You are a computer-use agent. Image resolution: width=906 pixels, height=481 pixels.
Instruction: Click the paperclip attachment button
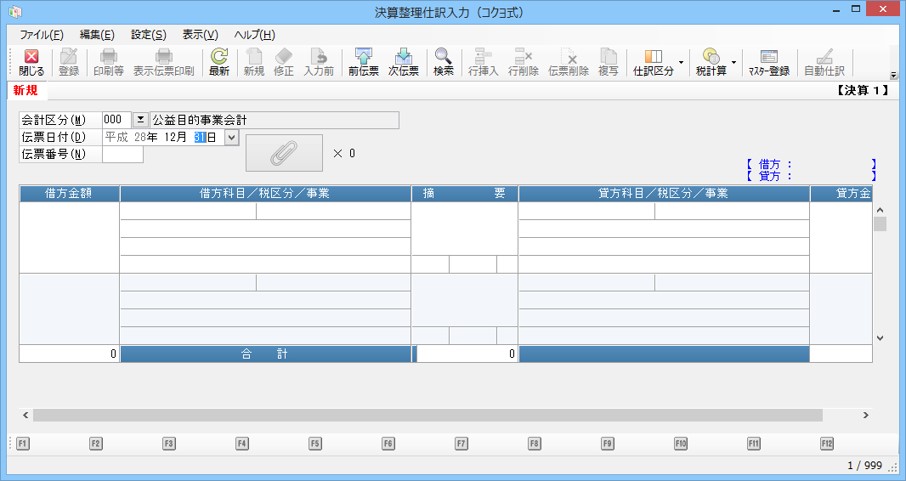[284, 153]
